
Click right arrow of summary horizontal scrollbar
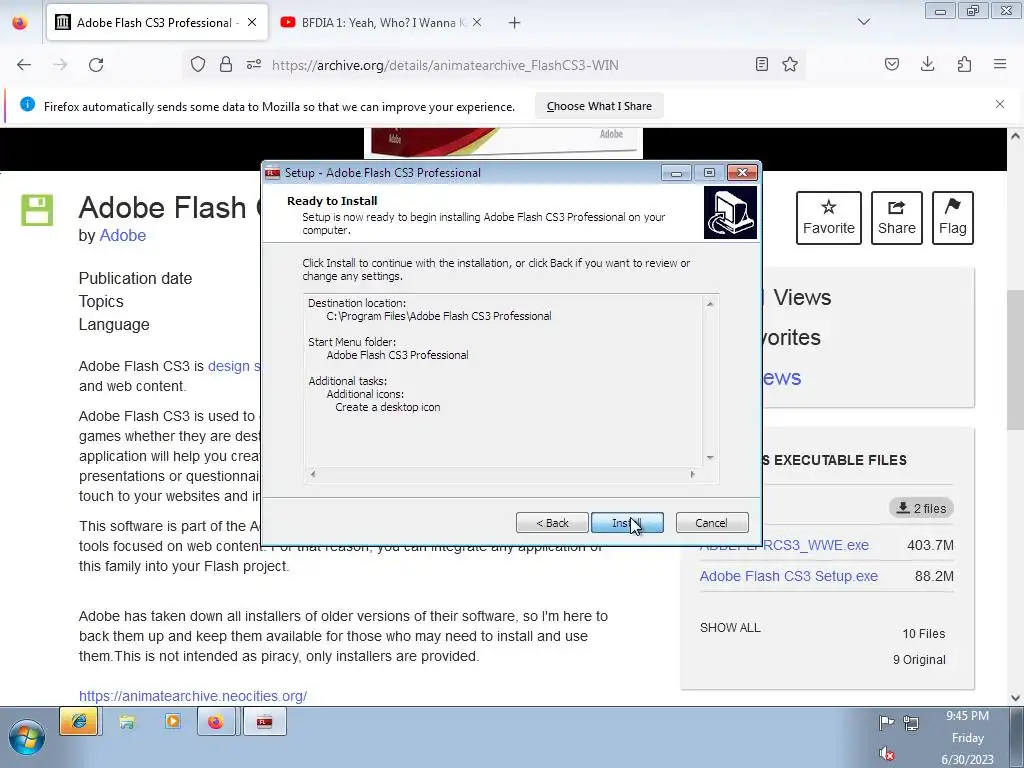point(692,474)
